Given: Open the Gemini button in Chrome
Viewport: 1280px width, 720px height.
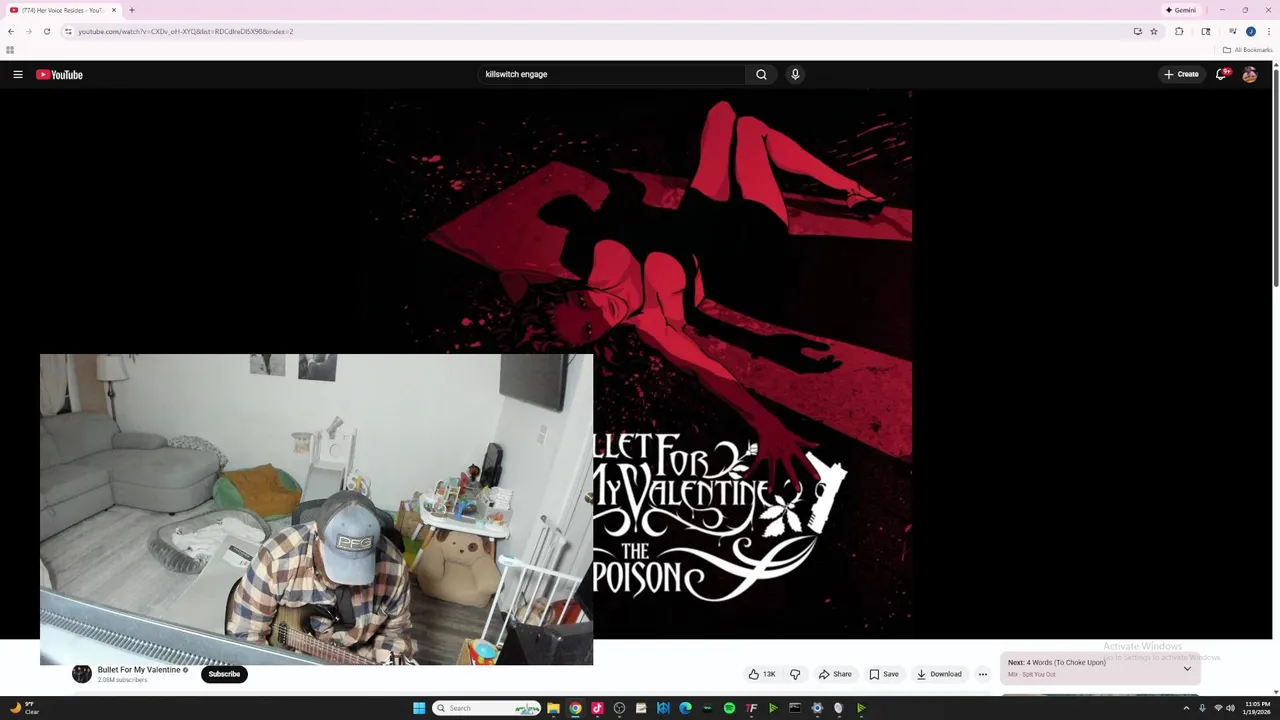Looking at the screenshot, I should [1181, 10].
